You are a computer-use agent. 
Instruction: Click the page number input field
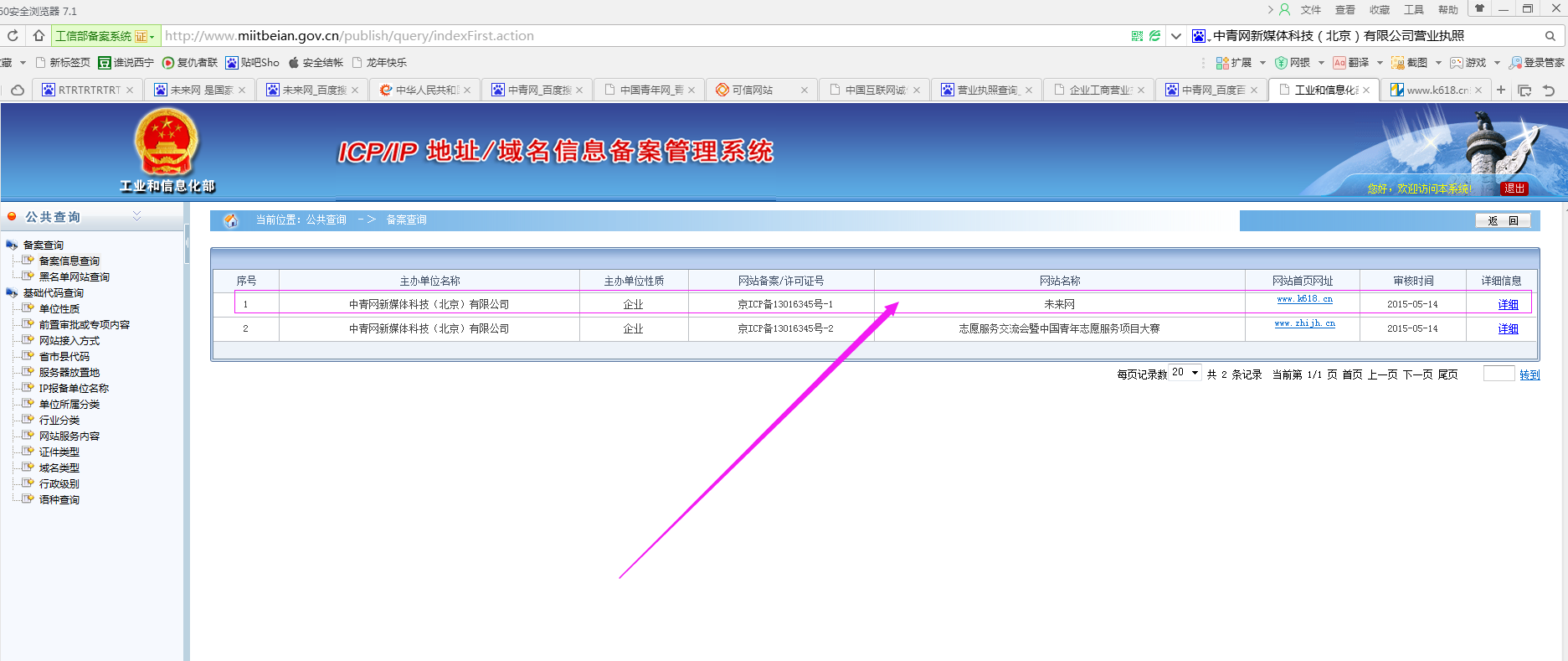click(x=1498, y=374)
